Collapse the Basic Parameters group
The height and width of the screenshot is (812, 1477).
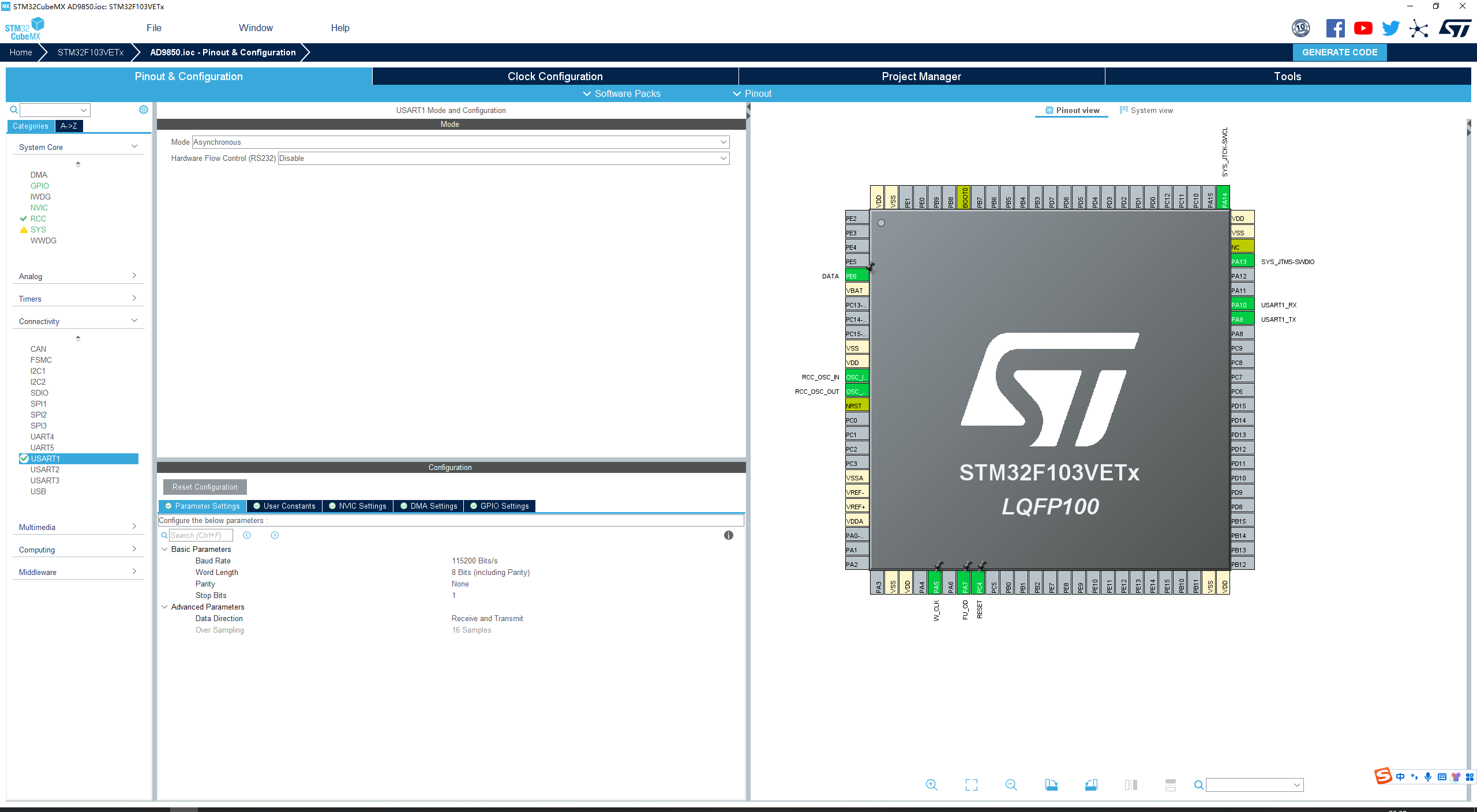164,549
